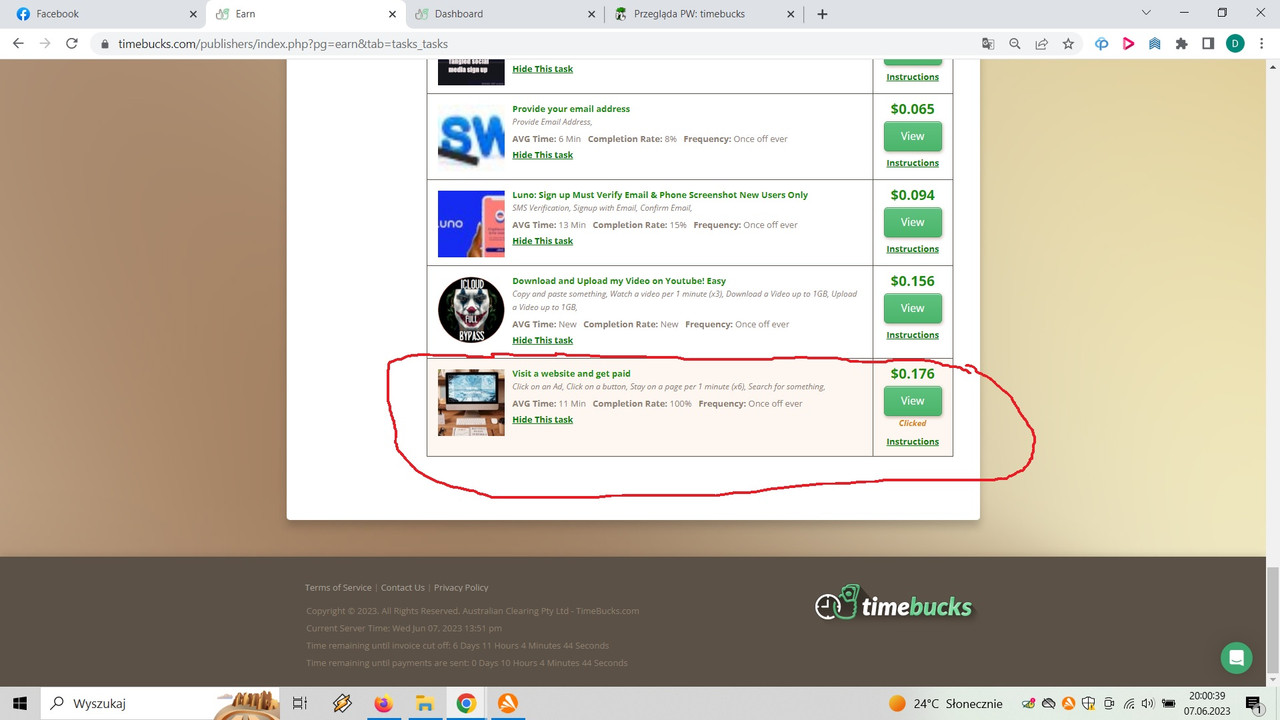Click the site lock icon in address bar

pos(105,44)
